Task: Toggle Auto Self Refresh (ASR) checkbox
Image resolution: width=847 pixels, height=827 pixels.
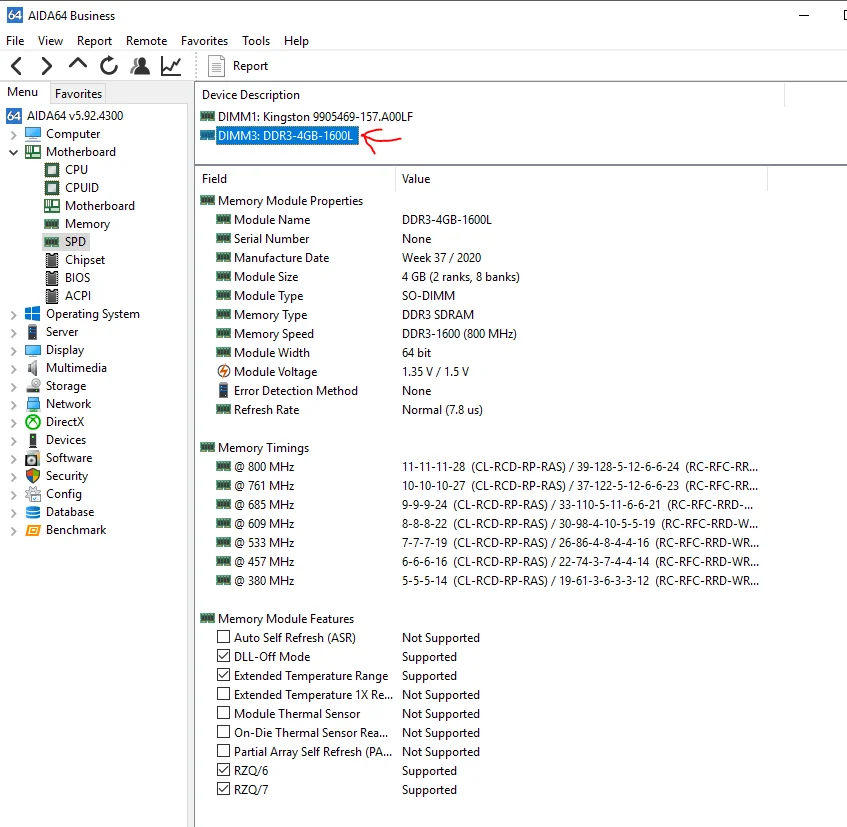Action: [223, 637]
